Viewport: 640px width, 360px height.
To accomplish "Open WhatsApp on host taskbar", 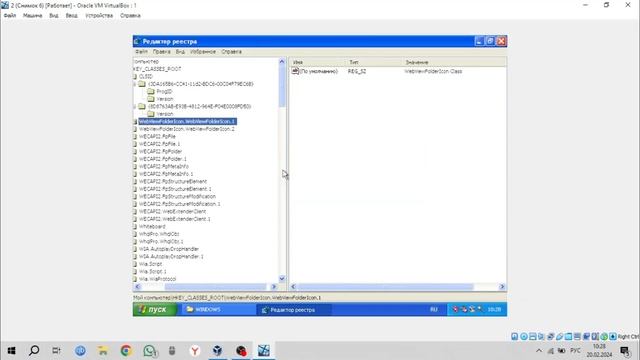I will coord(149,350).
